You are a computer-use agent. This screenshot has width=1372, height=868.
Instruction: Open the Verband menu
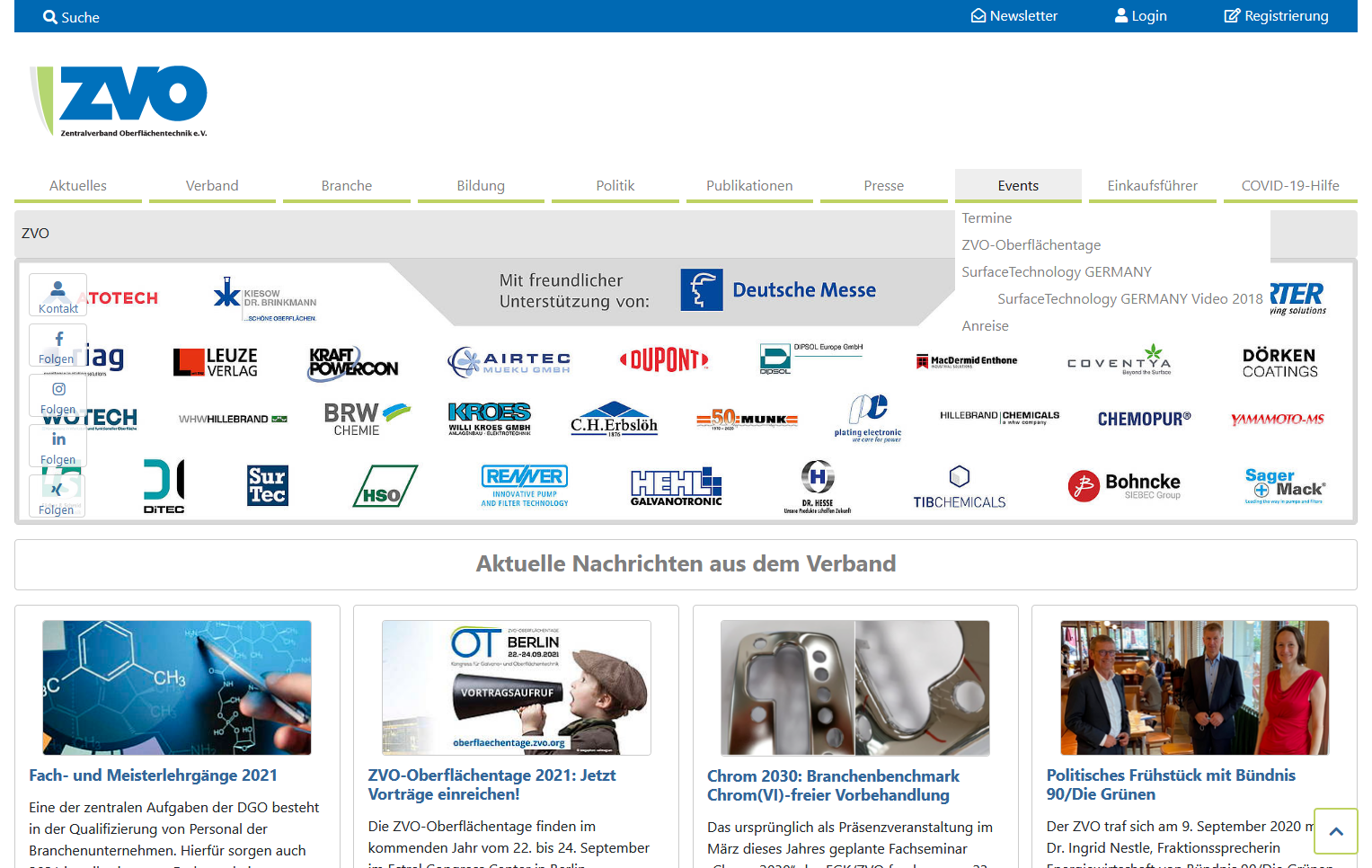(212, 185)
